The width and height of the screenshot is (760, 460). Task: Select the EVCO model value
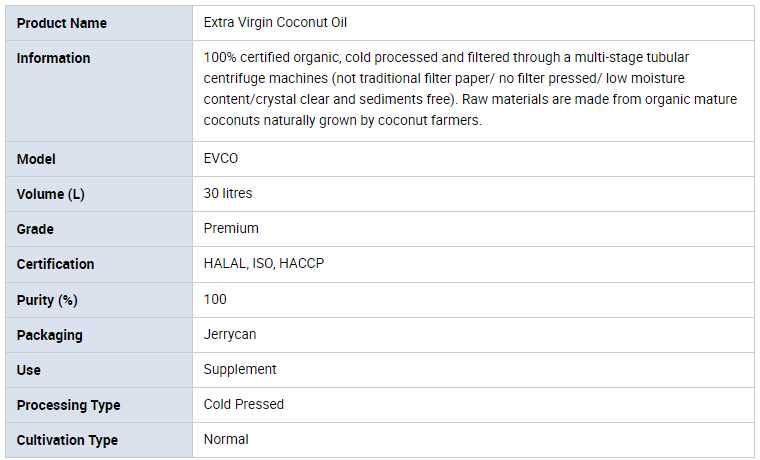pyautogui.click(x=221, y=159)
